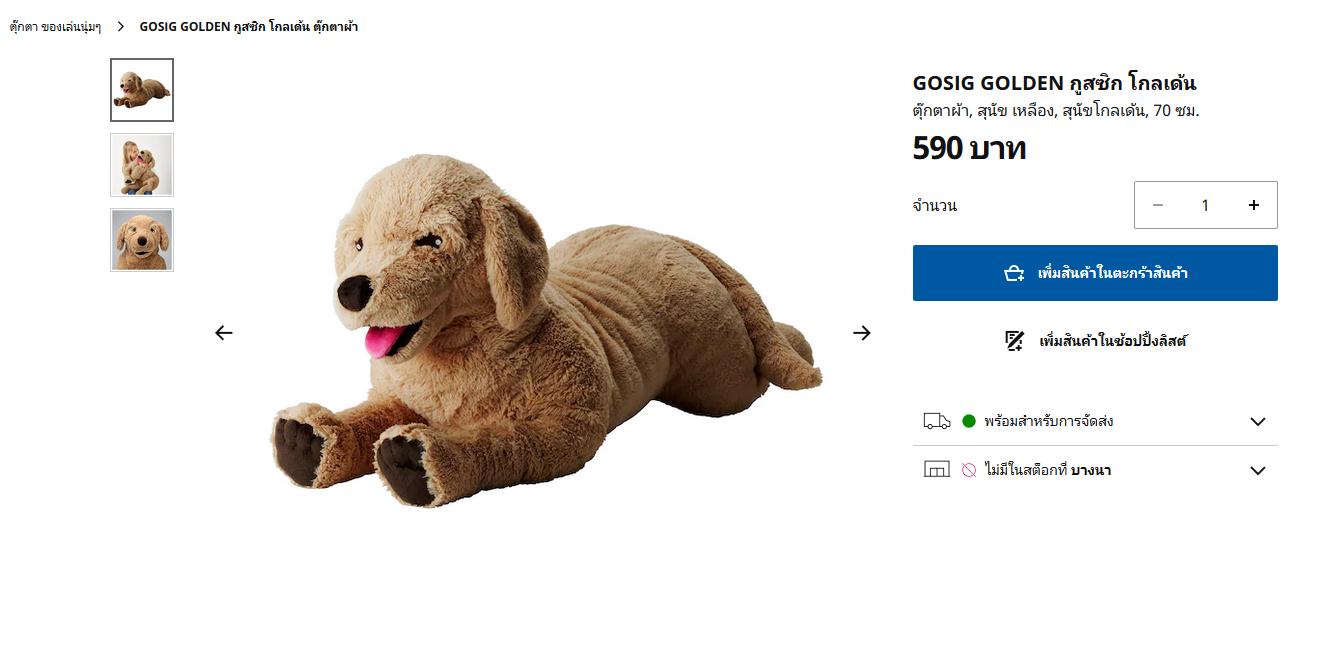Click the shopping cart icon on the blue button
The height and width of the screenshot is (654, 1323).
coord(1012,272)
